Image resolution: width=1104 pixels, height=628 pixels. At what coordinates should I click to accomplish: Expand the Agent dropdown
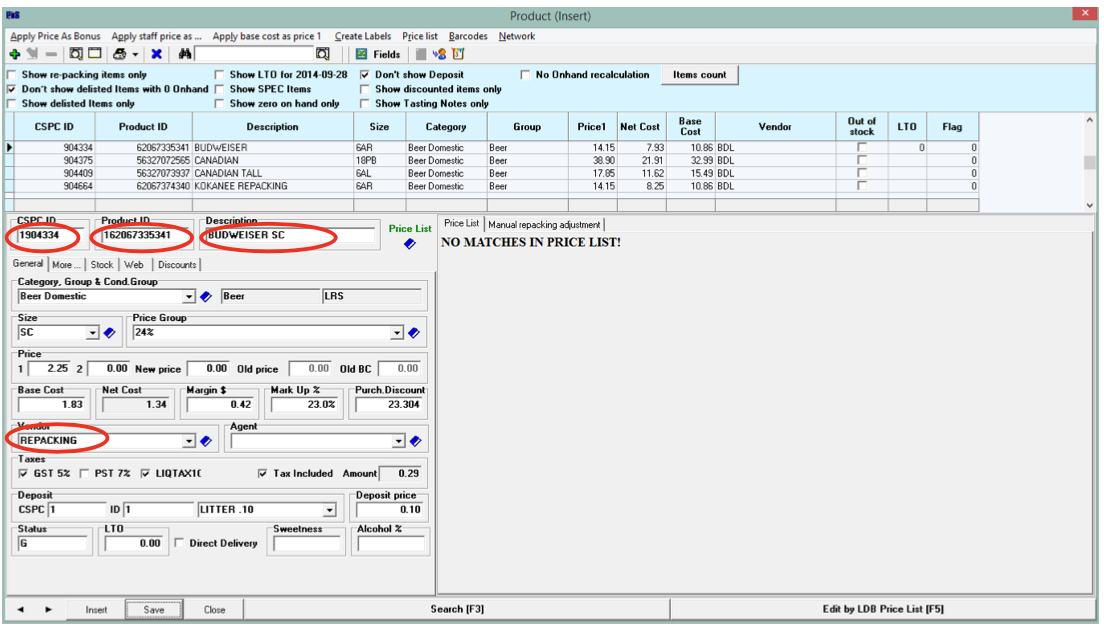tap(399, 441)
